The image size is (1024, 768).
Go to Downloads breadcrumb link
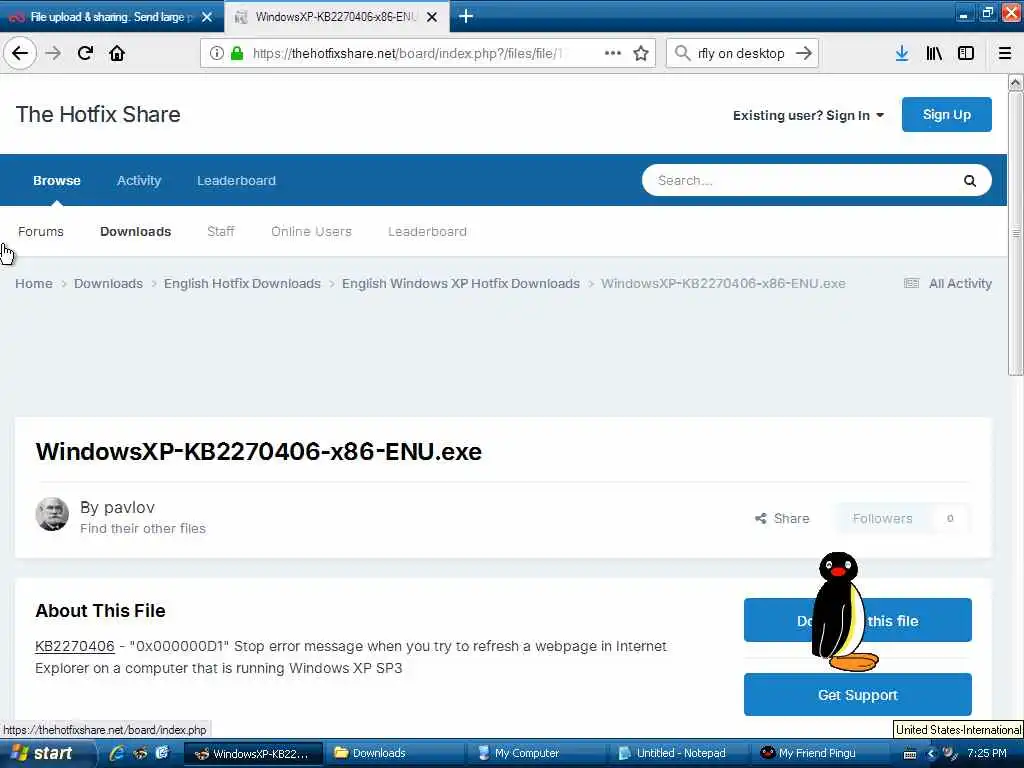point(108,283)
